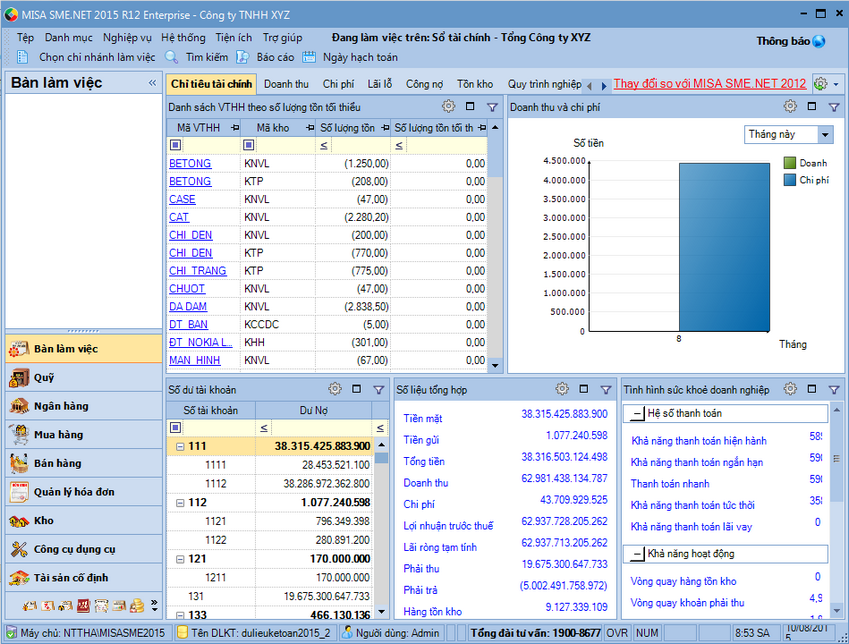This screenshot has width=849, height=644.
Task: Click filter funnel of Số dư tài khoản panel
Action: click(x=379, y=389)
